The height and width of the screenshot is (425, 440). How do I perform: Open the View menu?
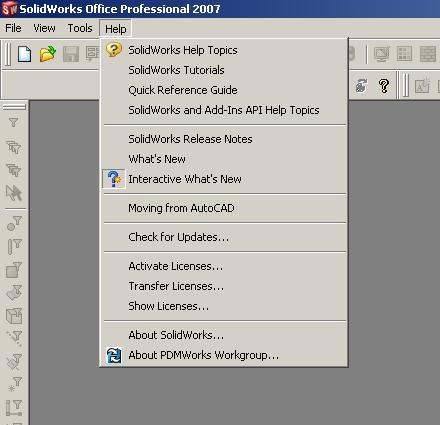coord(44,28)
